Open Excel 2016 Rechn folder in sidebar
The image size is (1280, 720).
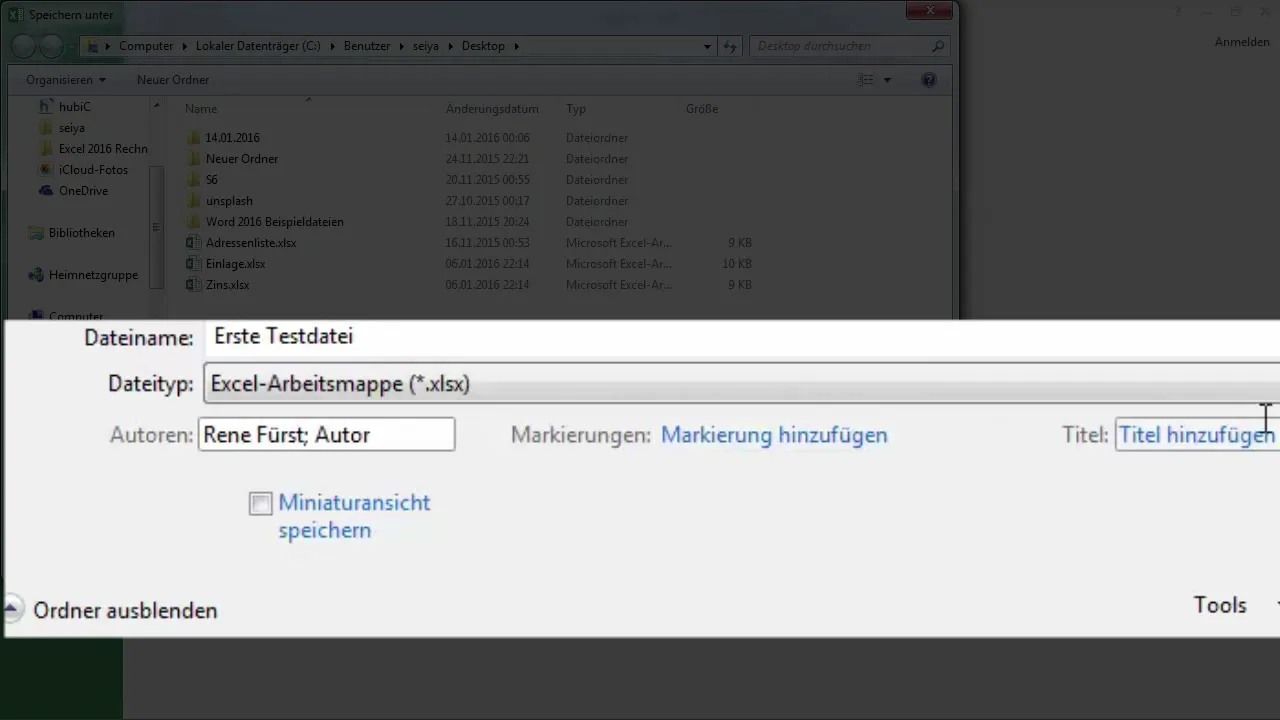click(103, 149)
